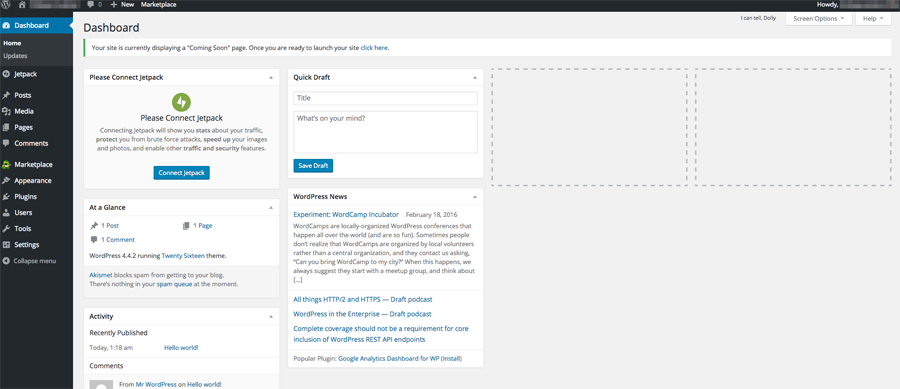The image size is (900, 389).
Task: Collapse the At a Glance widget
Action: (x=271, y=208)
